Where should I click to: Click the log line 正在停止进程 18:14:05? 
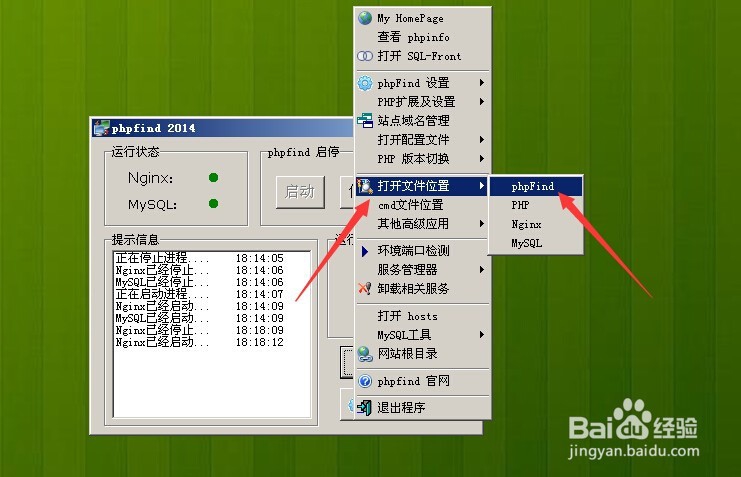199,258
